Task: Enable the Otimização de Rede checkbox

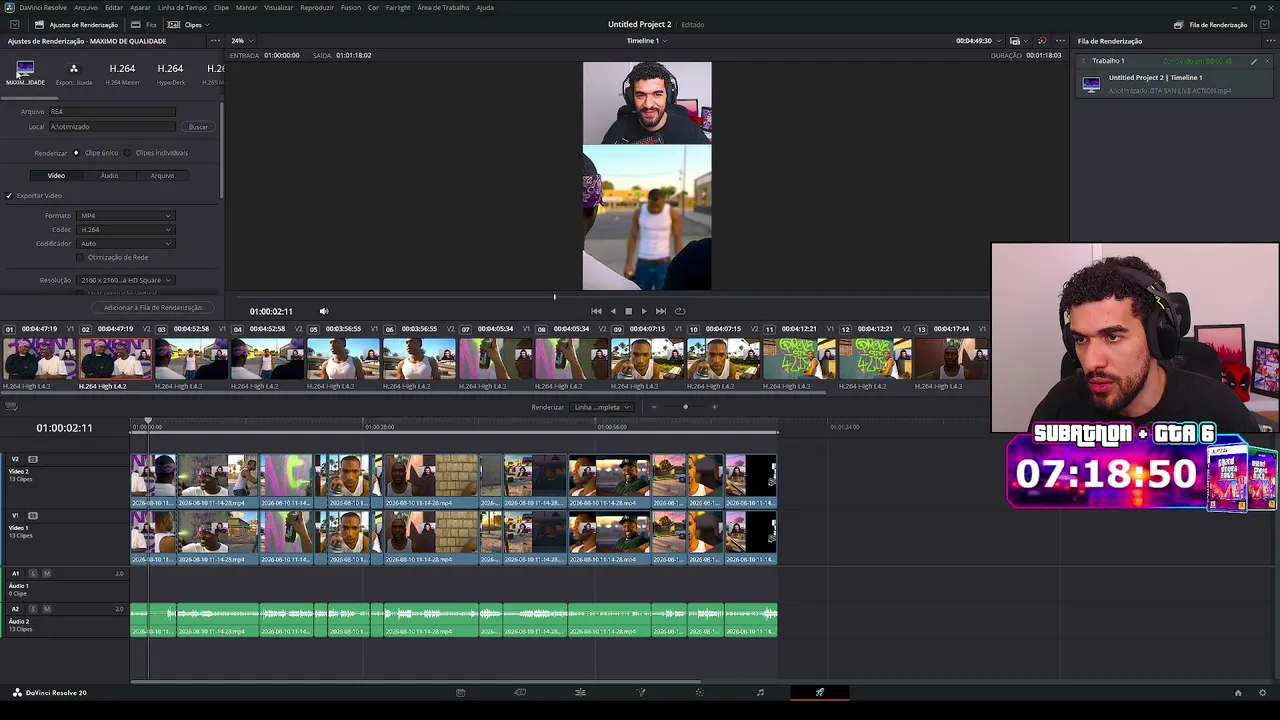Action: (x=81, y=257)
